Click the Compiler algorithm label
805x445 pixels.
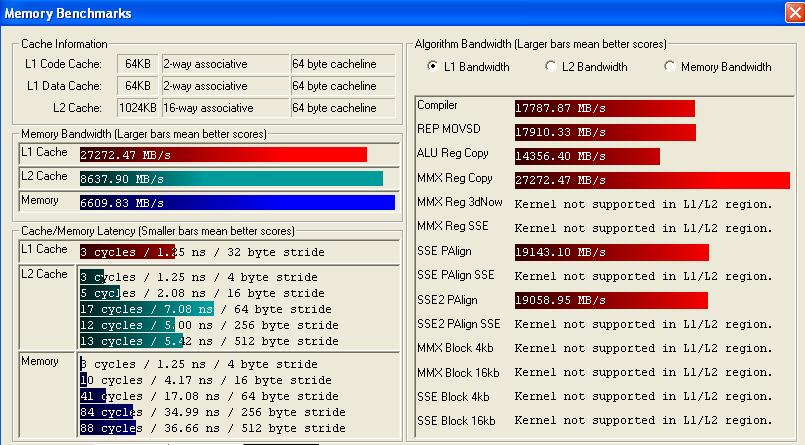(x=437, y=105)
